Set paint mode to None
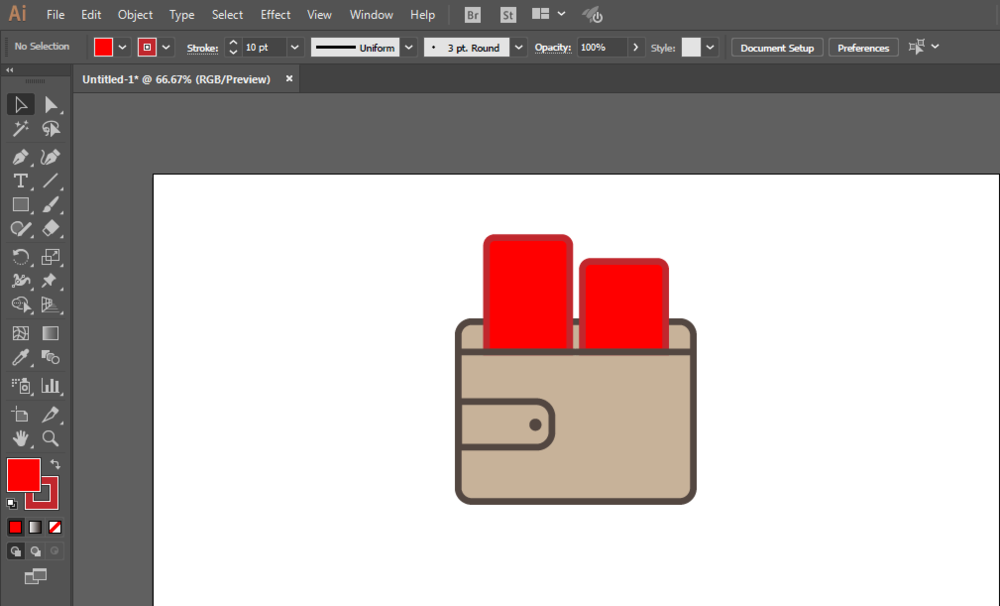The width and height of the screenshot is (1000, 606). 56,527
